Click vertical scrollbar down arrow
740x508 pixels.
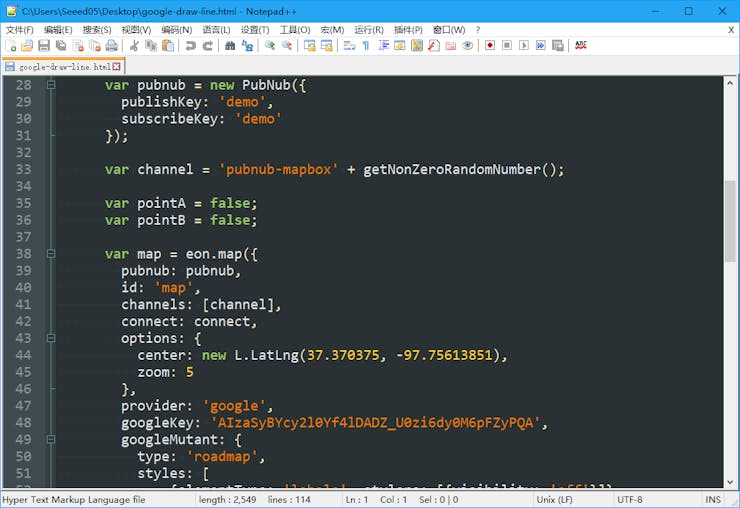730,482
